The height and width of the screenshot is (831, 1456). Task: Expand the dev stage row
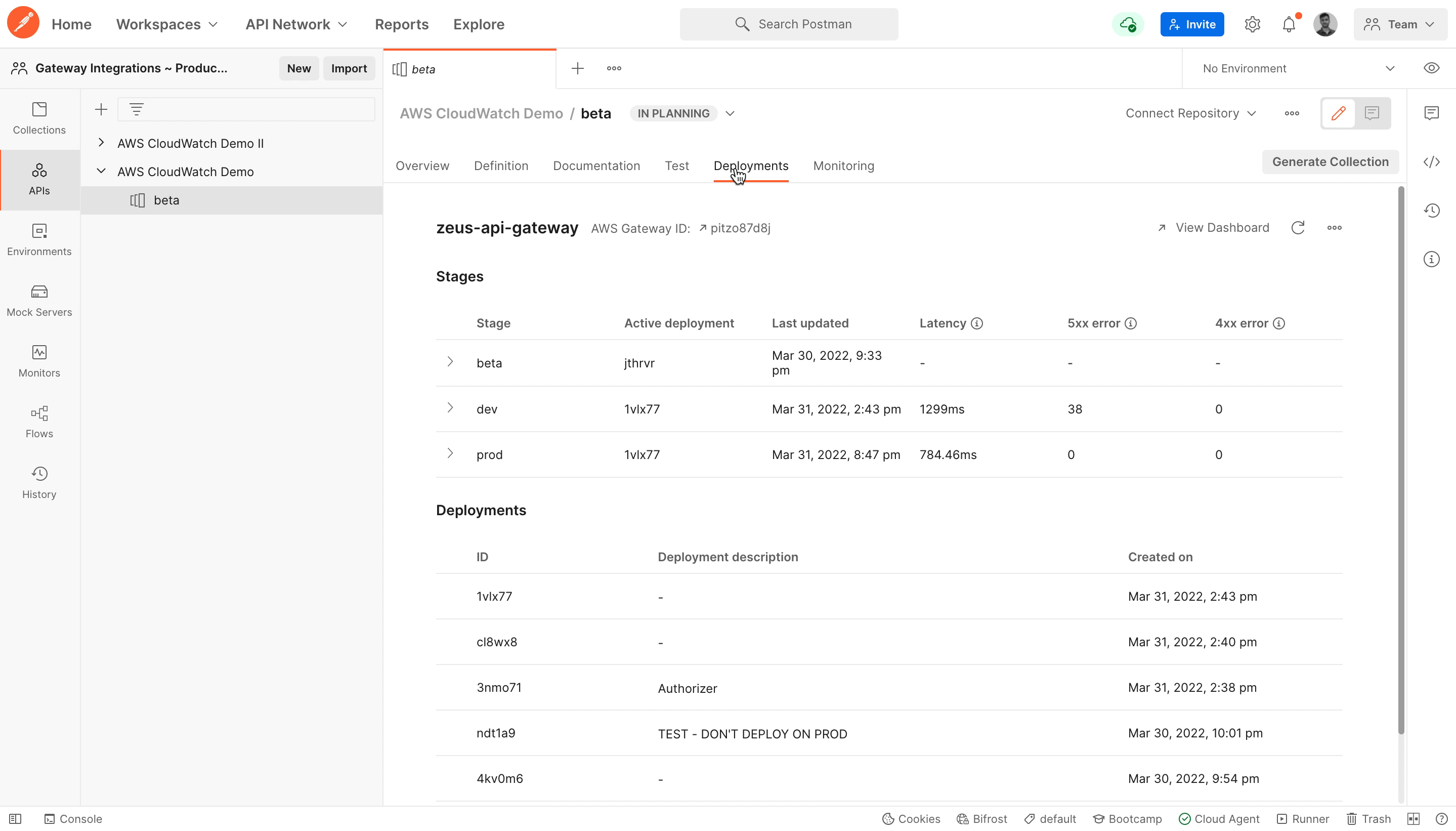tap(450, 408)
